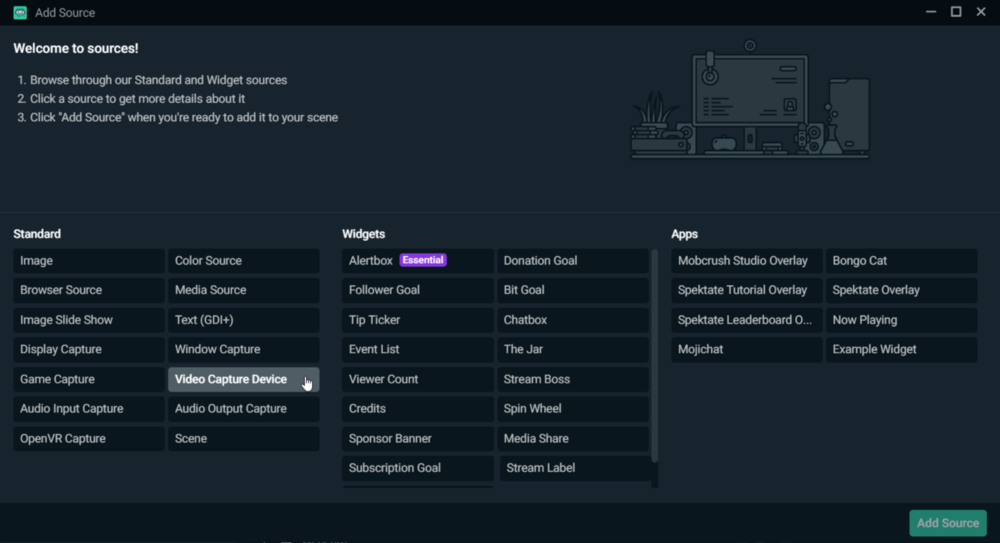
Task: Select Image Slide Show source
Action: click(x=89, y=320)
